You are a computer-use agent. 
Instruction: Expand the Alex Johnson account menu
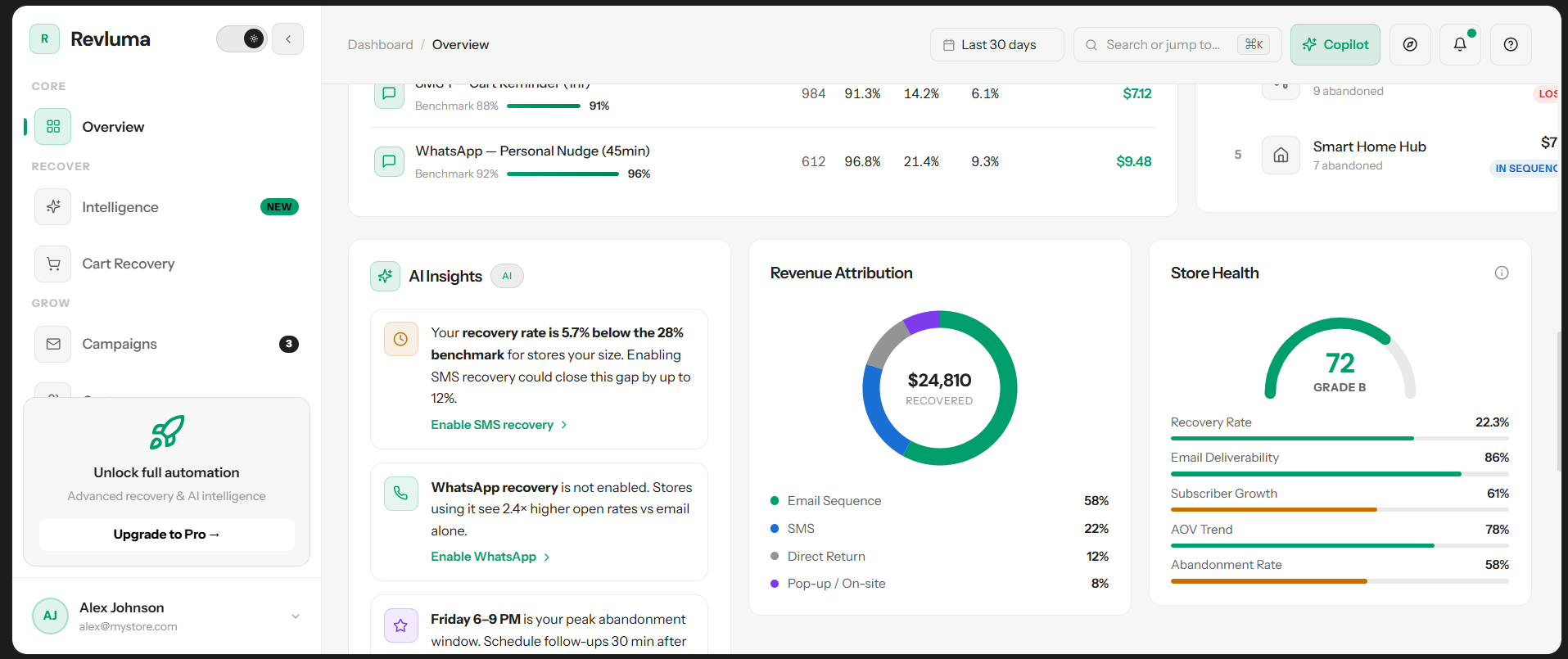[x=296, y=616]
